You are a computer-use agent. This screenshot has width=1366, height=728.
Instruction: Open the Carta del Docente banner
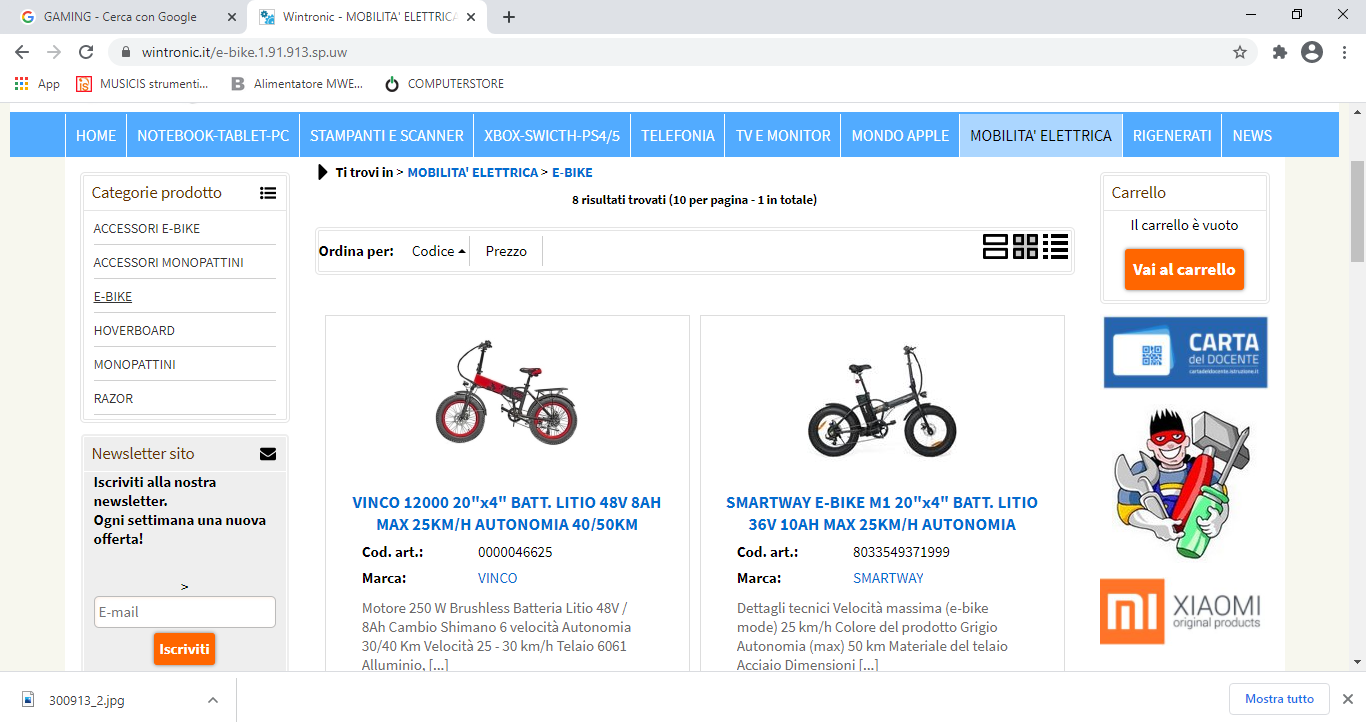point(1185,352)
